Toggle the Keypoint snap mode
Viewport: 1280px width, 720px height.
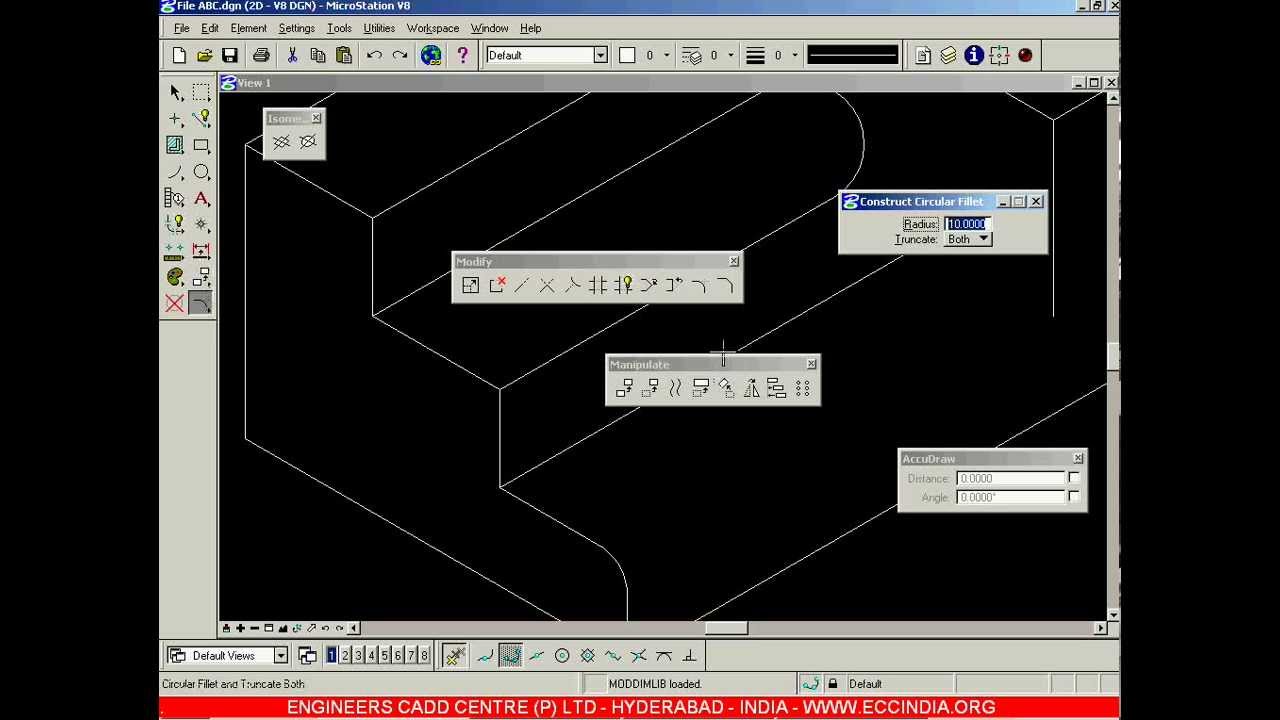tap(511, 656)
